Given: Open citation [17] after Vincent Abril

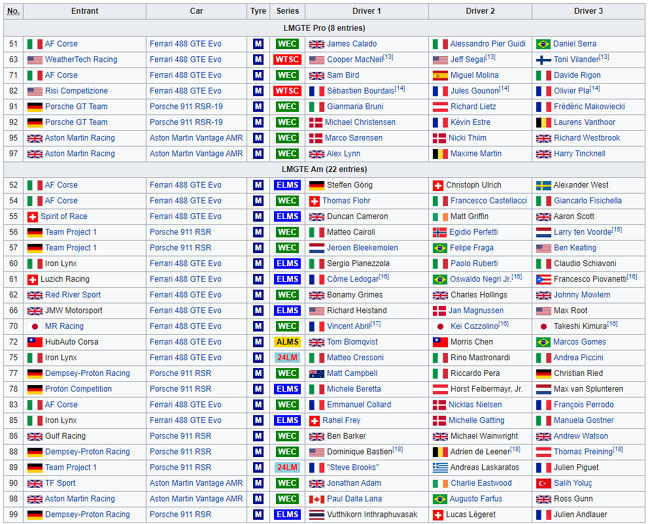Looking at the screenshot, I should [x=376, y=324].
